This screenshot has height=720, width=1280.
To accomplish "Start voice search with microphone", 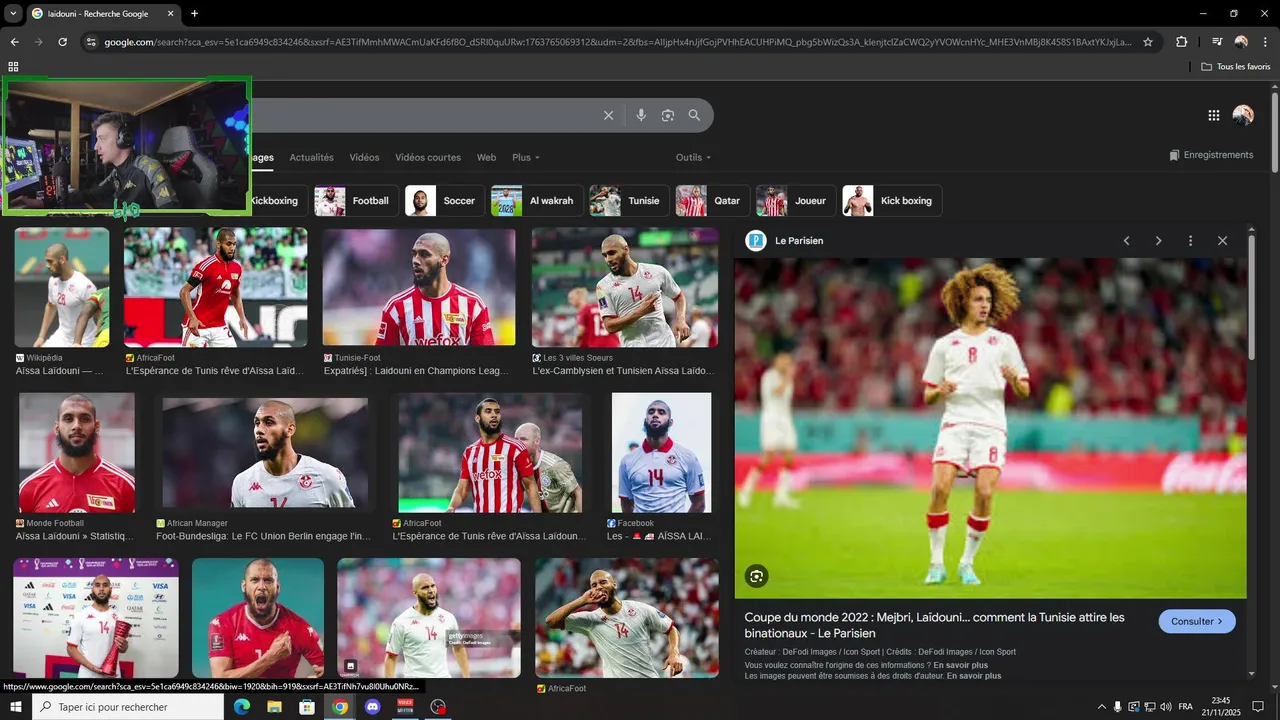I will [641, 115].
